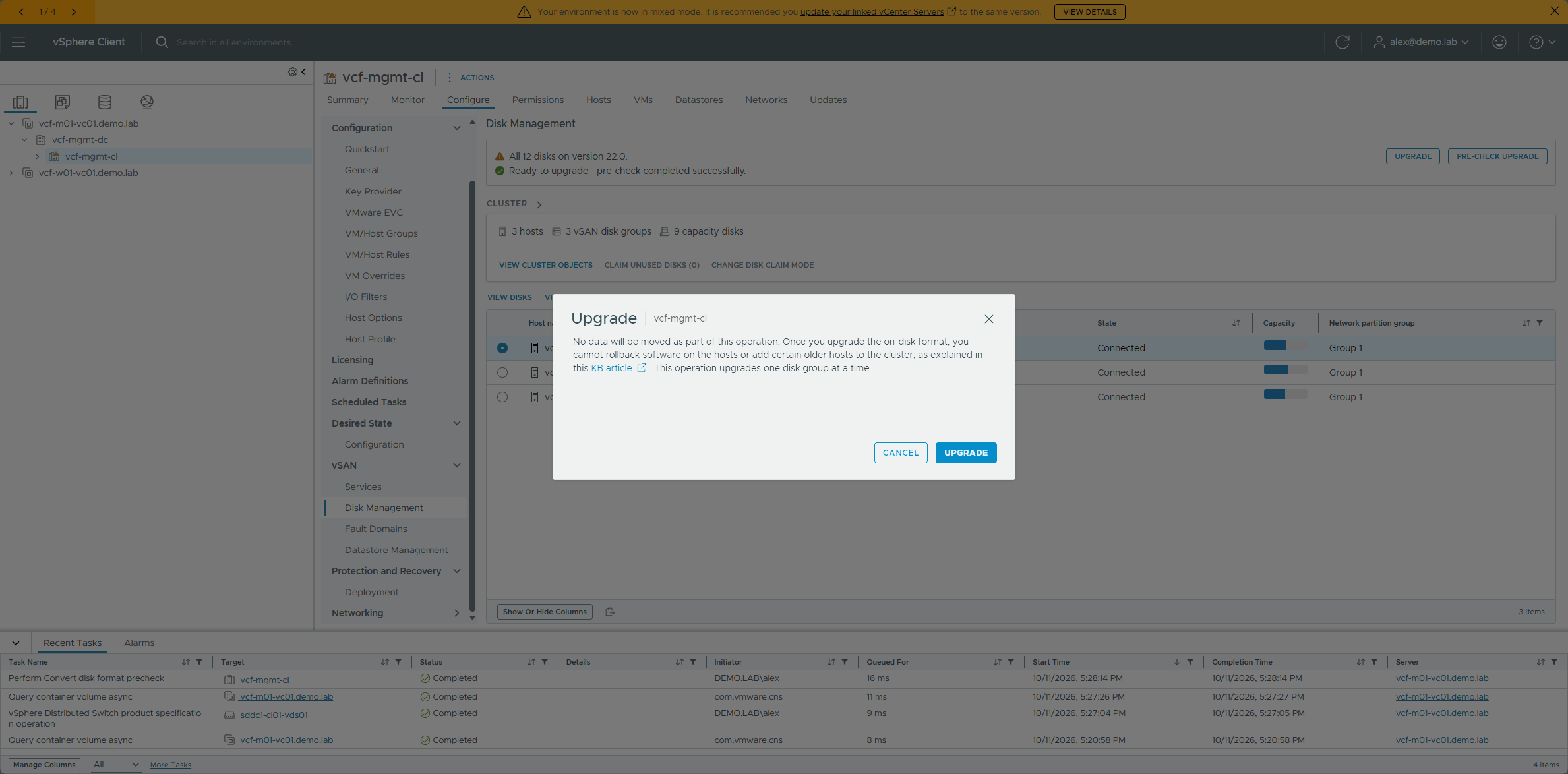The width and height of the screenshot is (1568, 774).
Task: Switch to Networking inventory view
Action: tap(147, 102)
